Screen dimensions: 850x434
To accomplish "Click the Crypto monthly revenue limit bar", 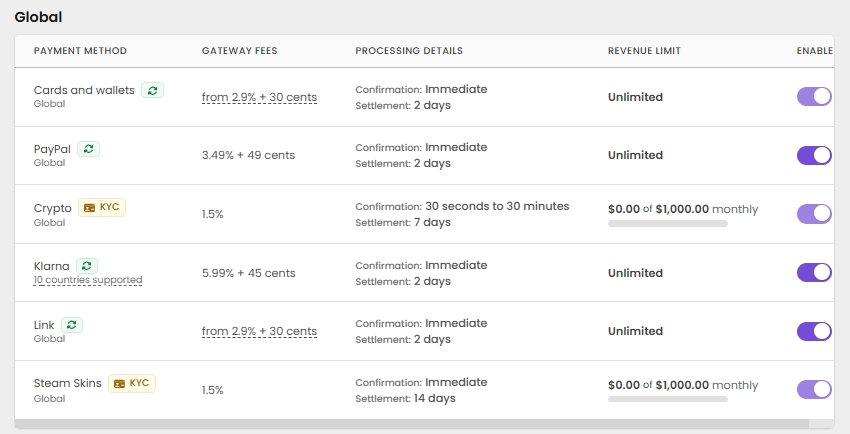I will click(667, 224).
